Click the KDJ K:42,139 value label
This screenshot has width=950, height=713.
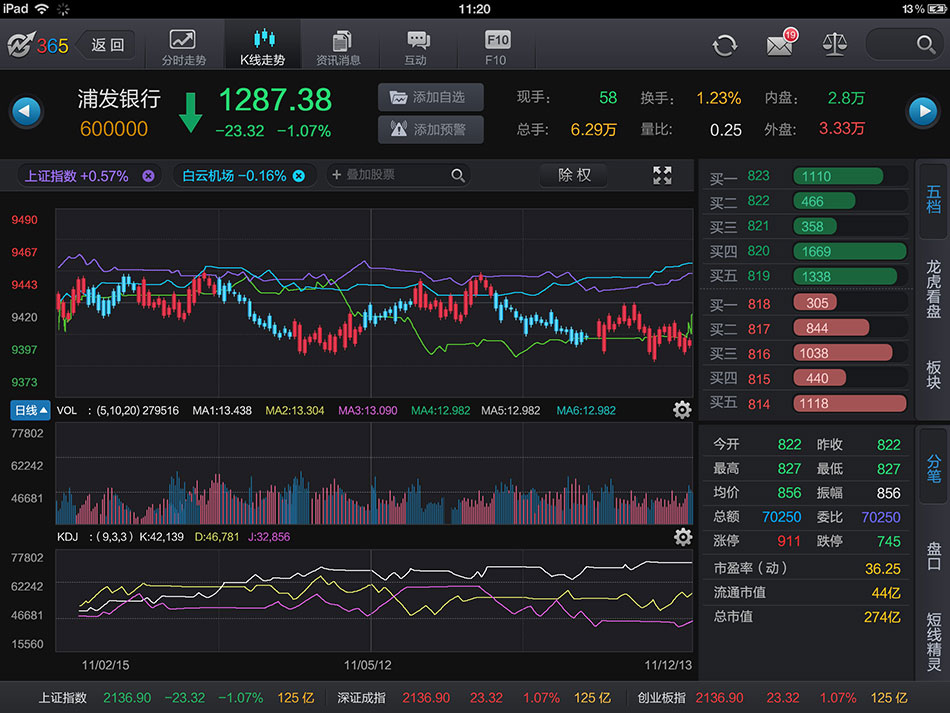click(x=162, y=537)
